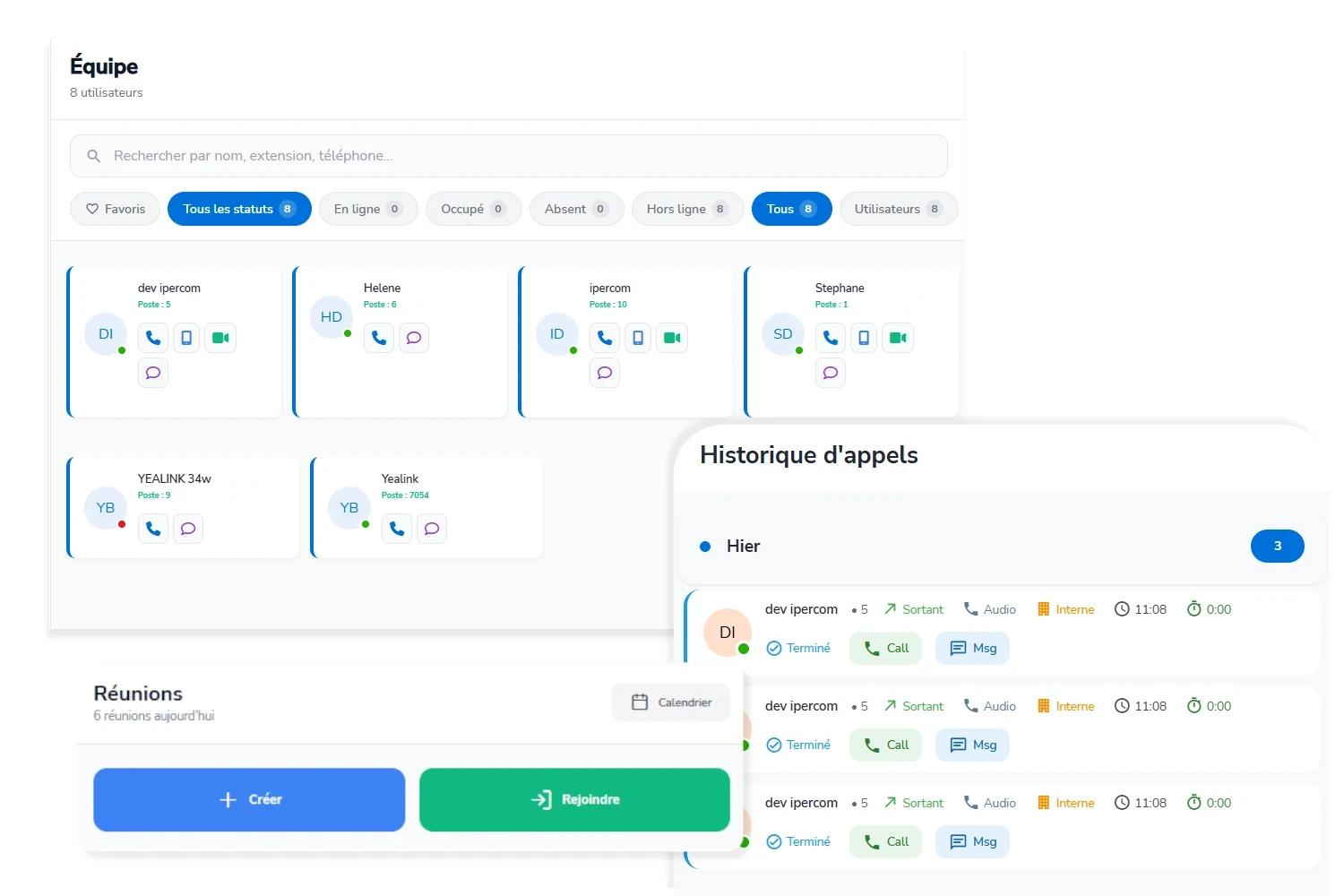Toggle the Favoris filter
This screenshot has height=896, width=1344.
point(115,209)
